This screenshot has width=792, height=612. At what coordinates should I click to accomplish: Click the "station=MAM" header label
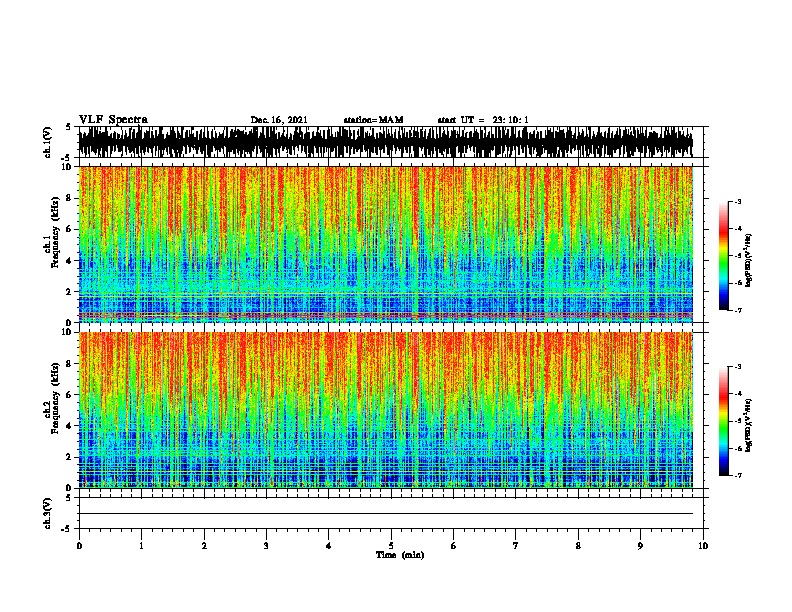[x=373, y=120]
